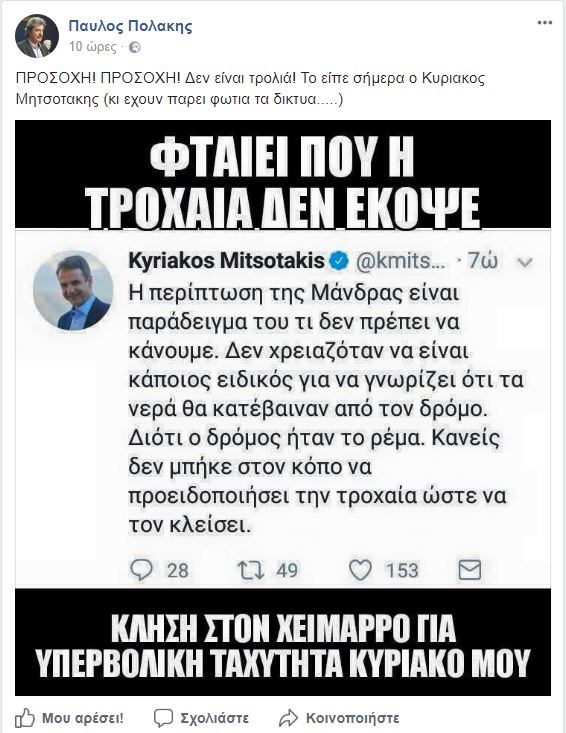Viewport: 566px width, 733px height.
Task: Open the three-dots post options menu
Action: [544, 23]
